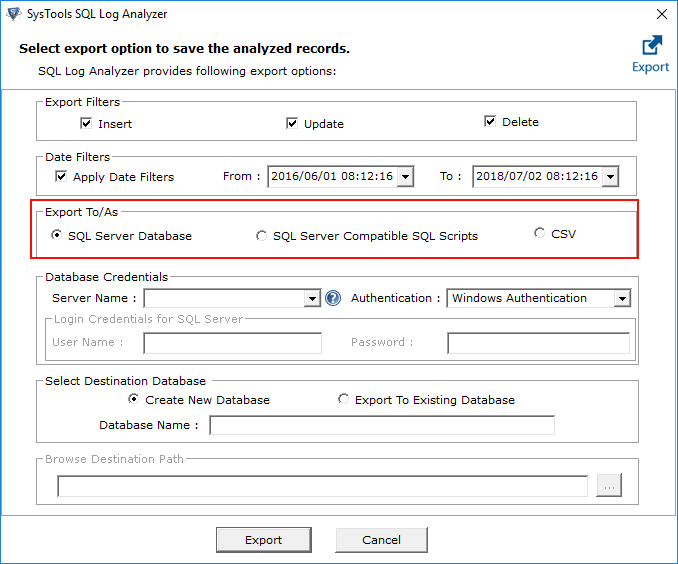678x564 pixels.
Task: Click the Export button at bottom
Action: click(264, 540)
